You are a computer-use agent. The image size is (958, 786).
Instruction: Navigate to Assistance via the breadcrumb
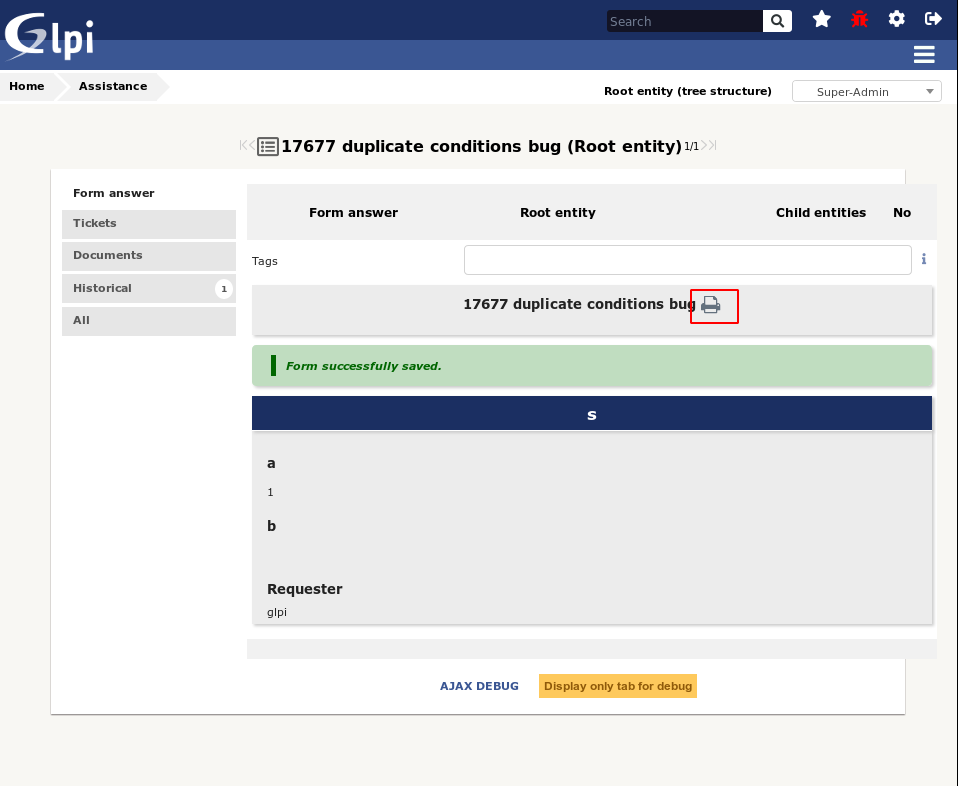tap(112, 86)
